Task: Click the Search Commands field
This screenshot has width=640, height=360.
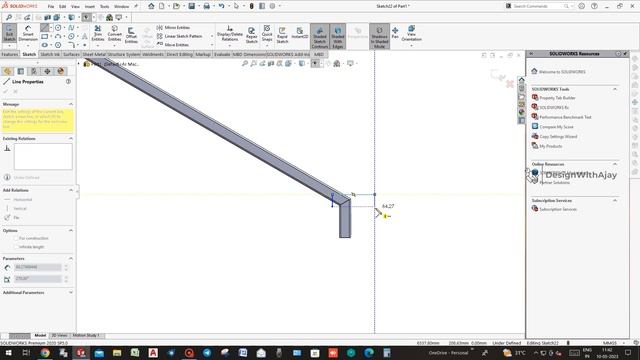Action: pyautogui.click(x=538, y=6)
